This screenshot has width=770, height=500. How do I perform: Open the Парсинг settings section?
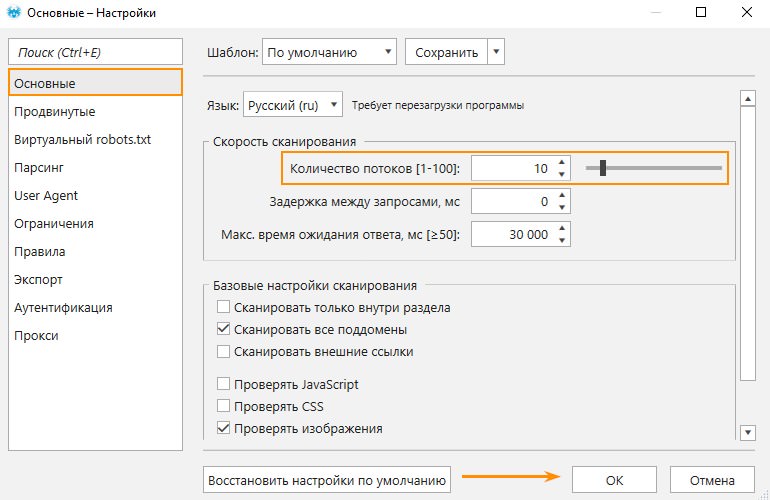[x=95, y=167]
